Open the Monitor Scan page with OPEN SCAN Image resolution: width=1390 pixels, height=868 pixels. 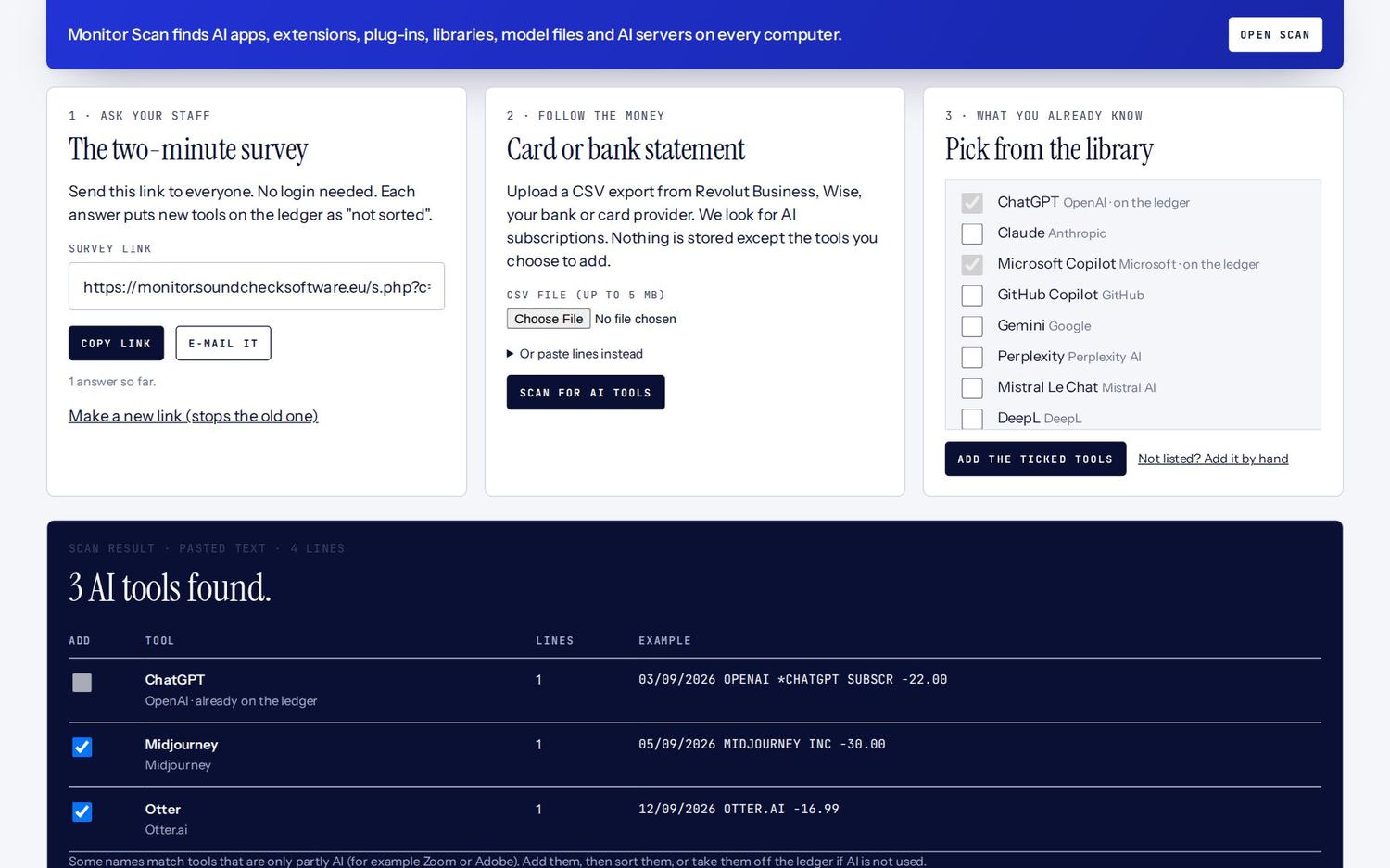pos(1275,34)
